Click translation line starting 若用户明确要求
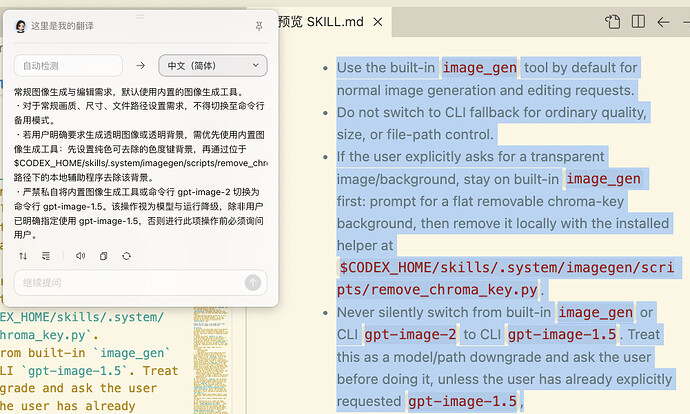 coord(140,135)
